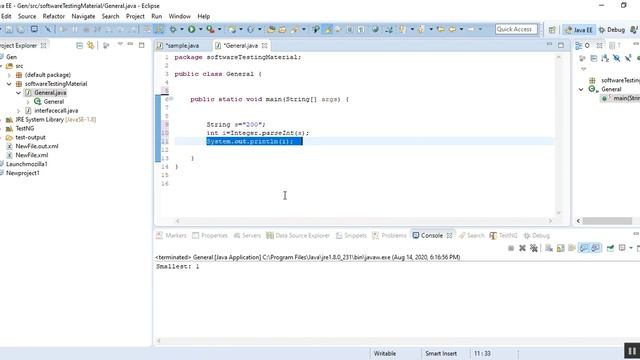The height and width of the screenshot is (360, 640).
Task: Collapse General class in Outline view
Action: (581, 89)
